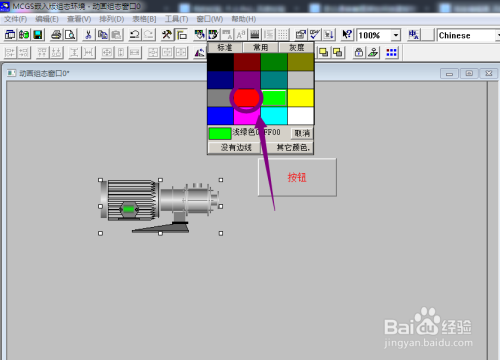500x360 pixels.
Task: Click the Chinese language switch icon
Action: (x=414, y=35)
